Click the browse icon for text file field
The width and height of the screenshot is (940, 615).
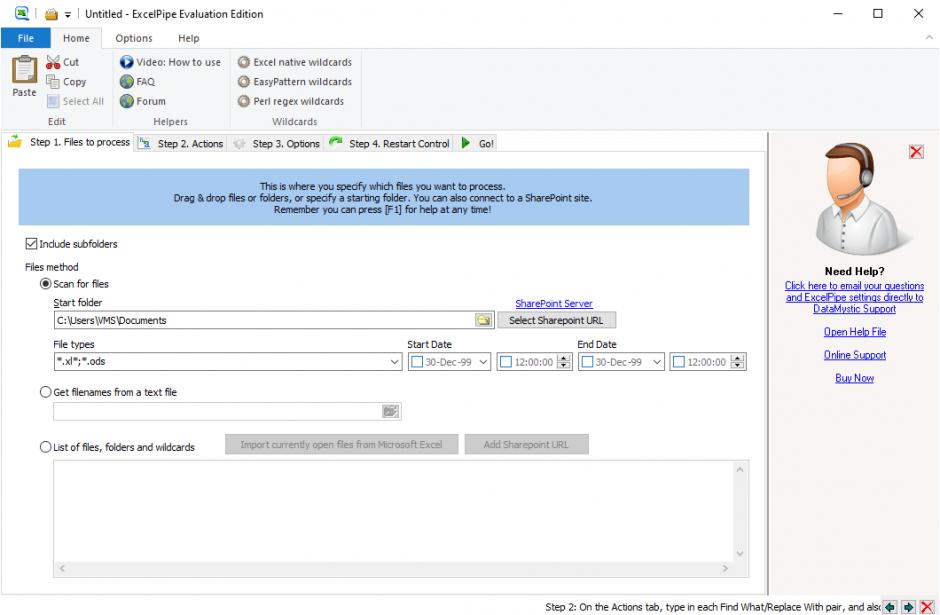[390, 411]
